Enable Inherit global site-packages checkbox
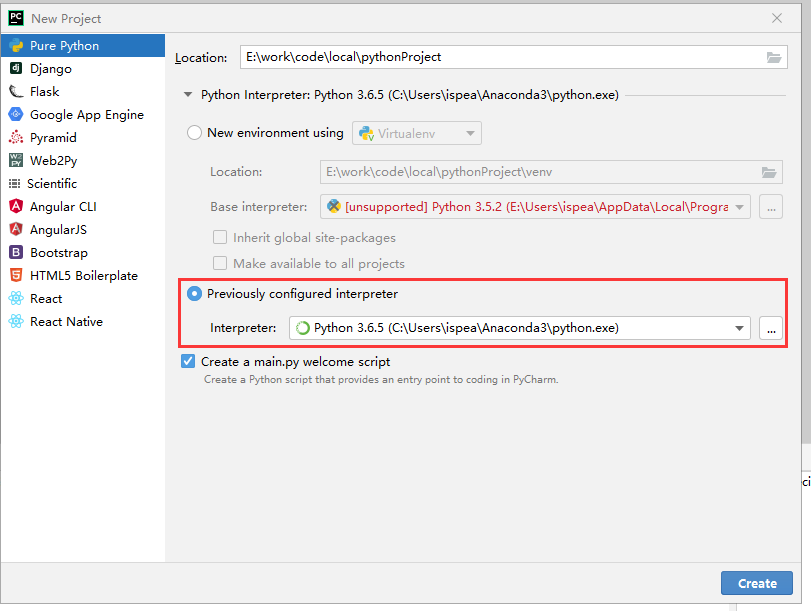 [x=220, y=237]
